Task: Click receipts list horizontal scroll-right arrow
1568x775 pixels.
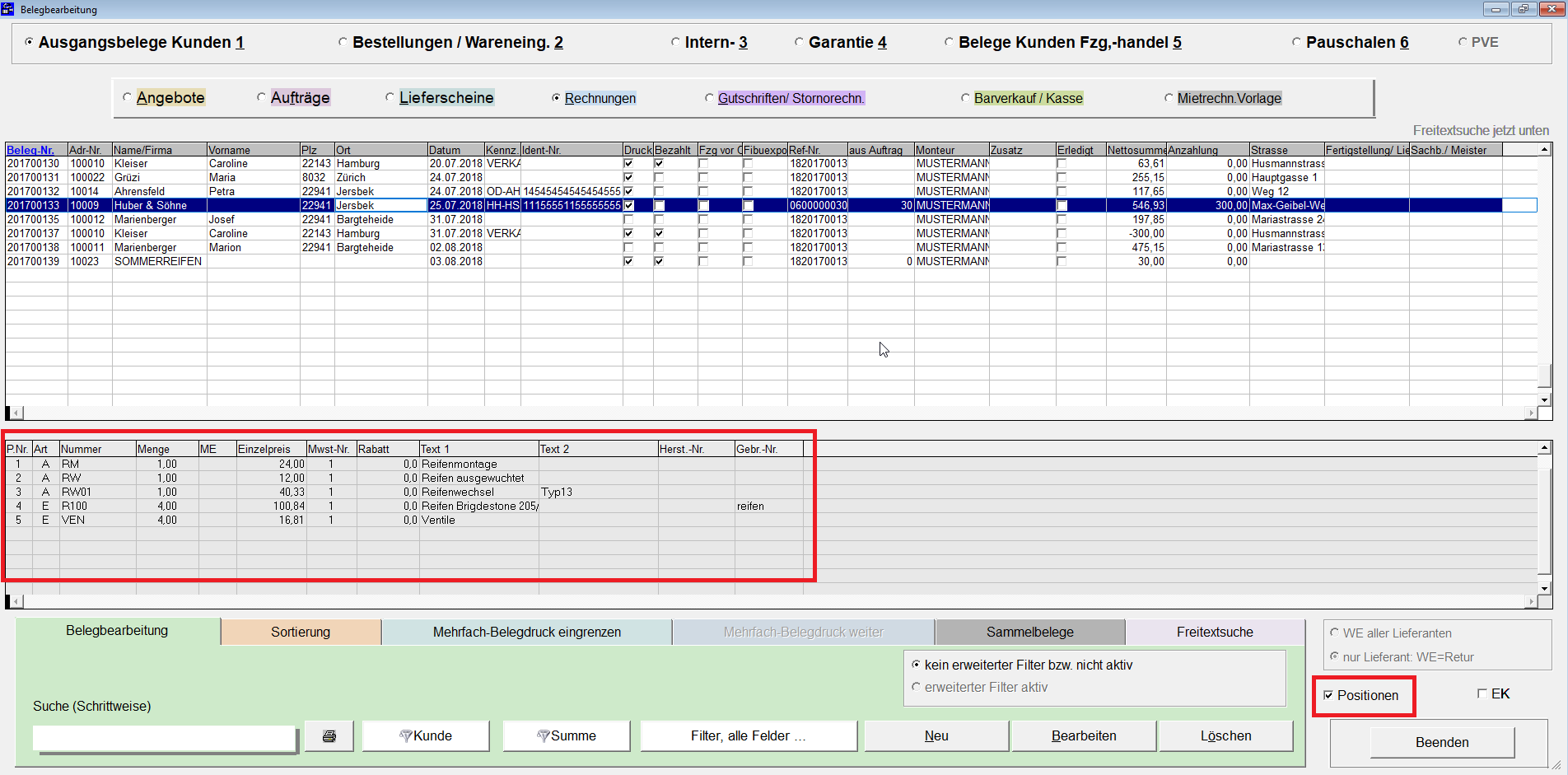Action: point(1531,413)
